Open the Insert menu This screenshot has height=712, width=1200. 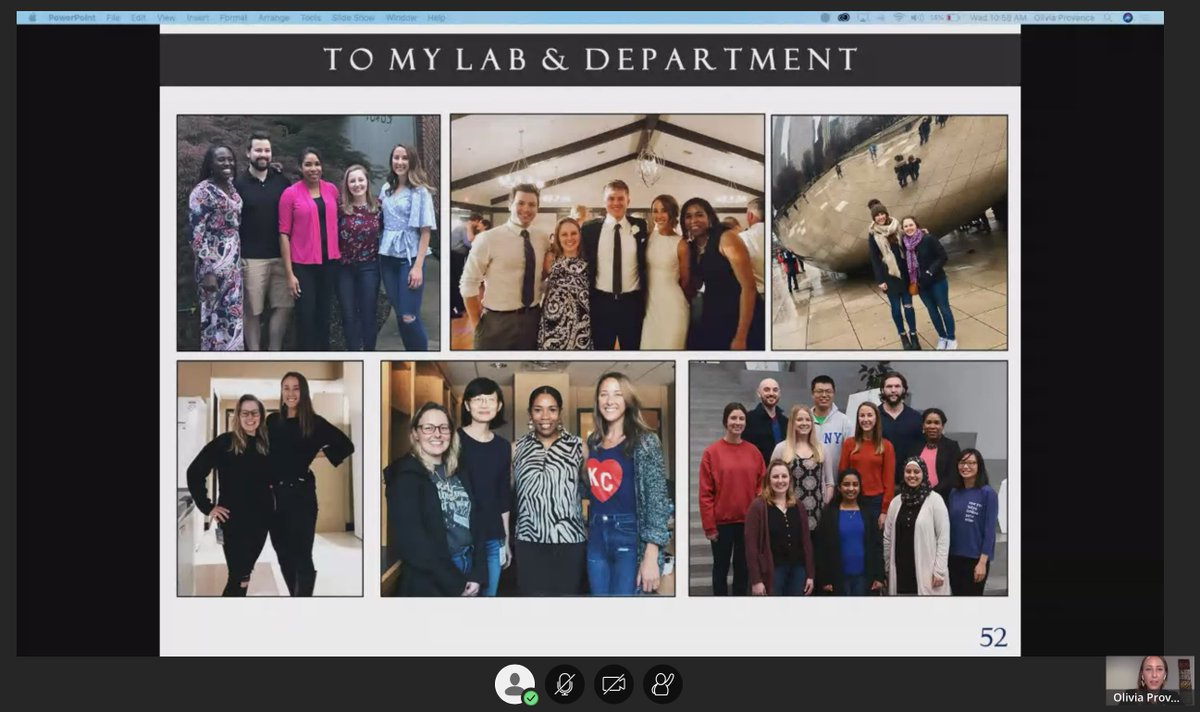tap(198, 18)
